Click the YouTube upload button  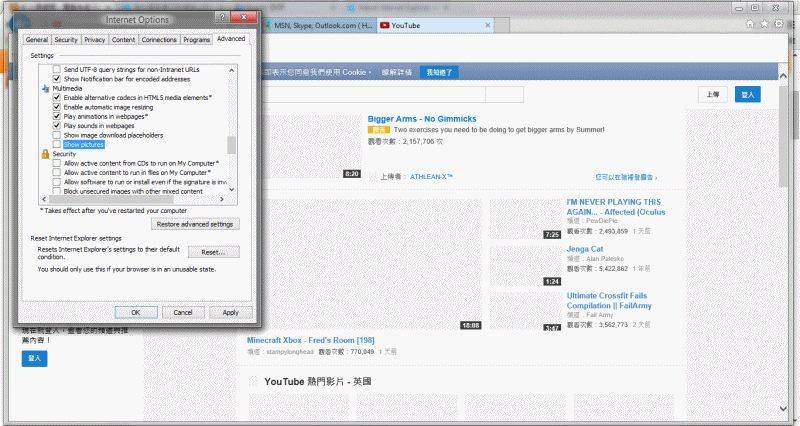coord(713,94)
